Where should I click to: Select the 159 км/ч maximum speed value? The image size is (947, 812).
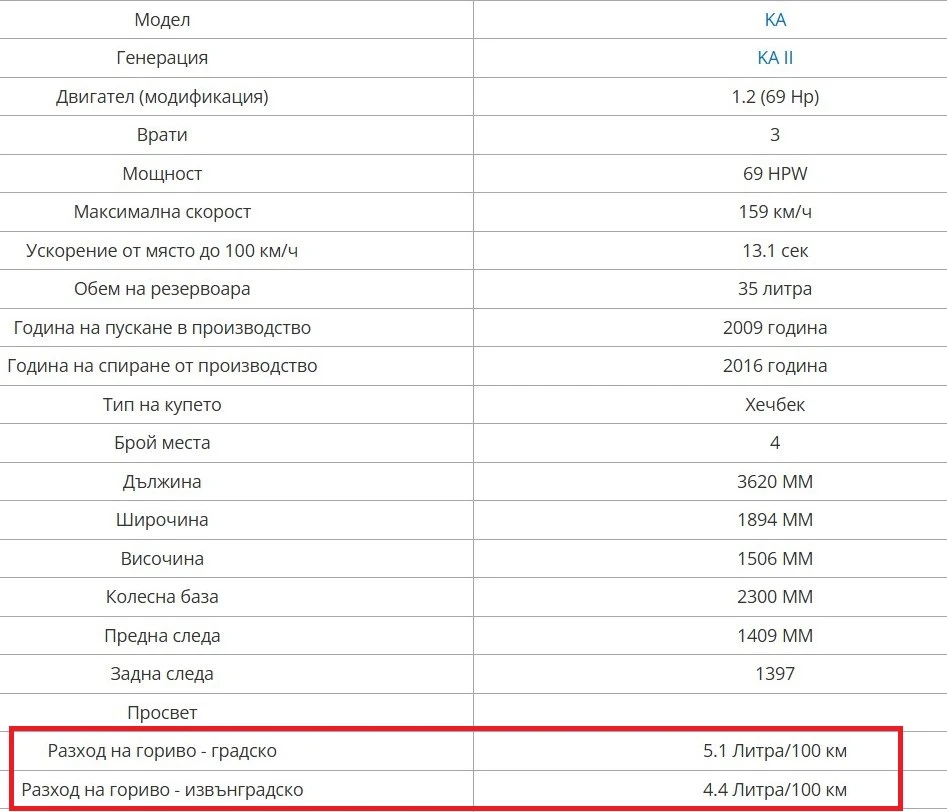775,212
